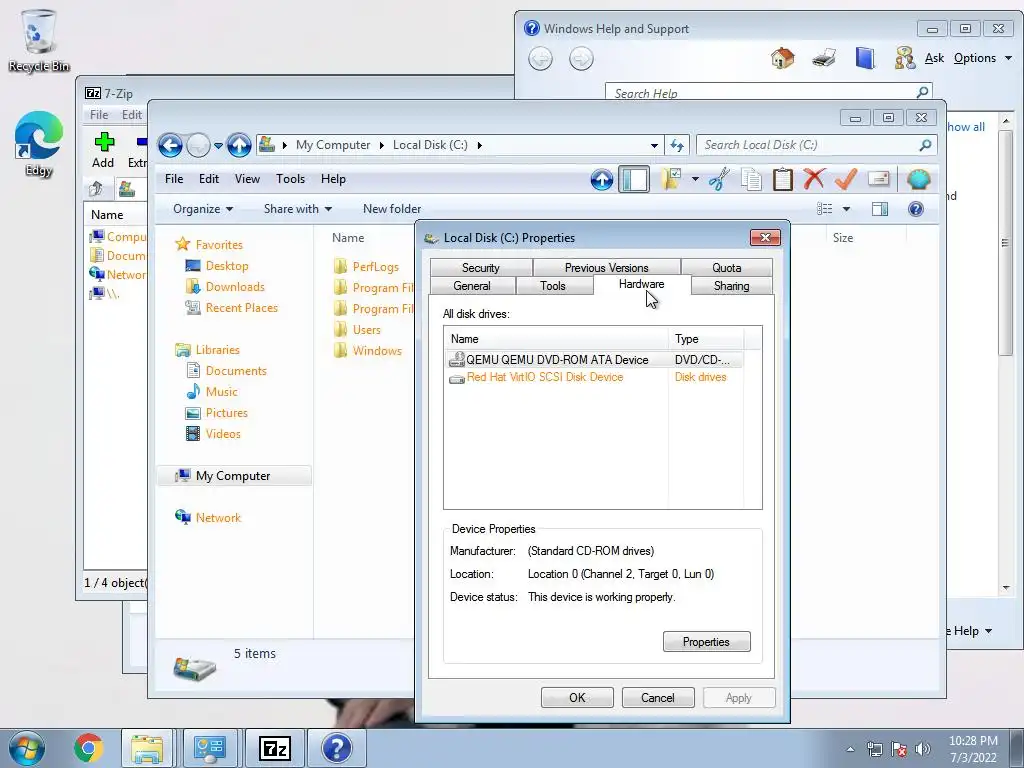This screenshot has height=768, width=1024.
Task: Open the View menu in Explorer
Action: click(x=248, y=179)
